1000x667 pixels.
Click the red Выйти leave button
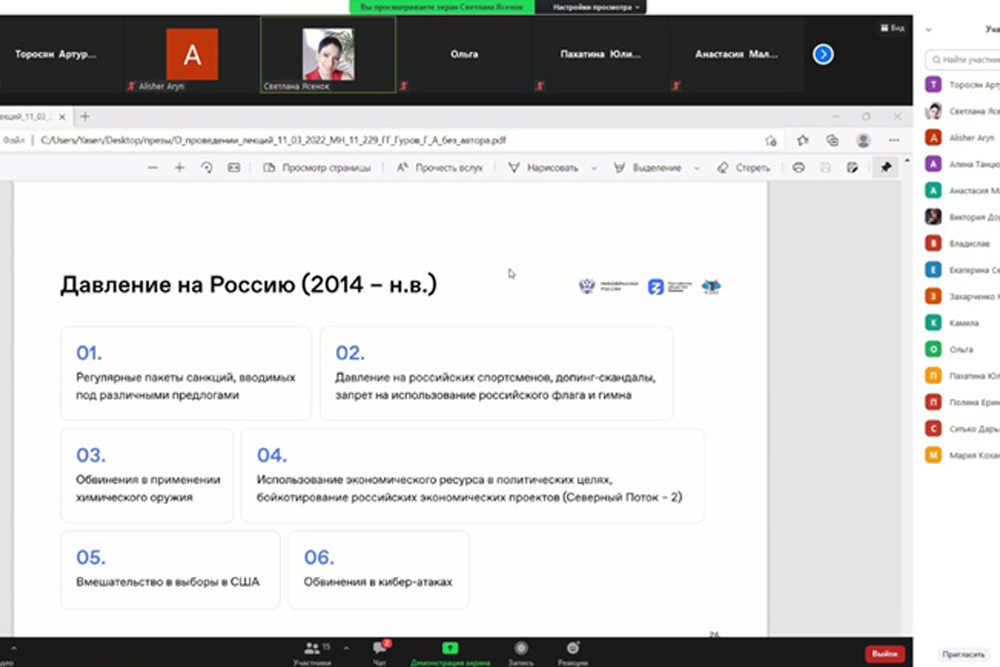884,653
